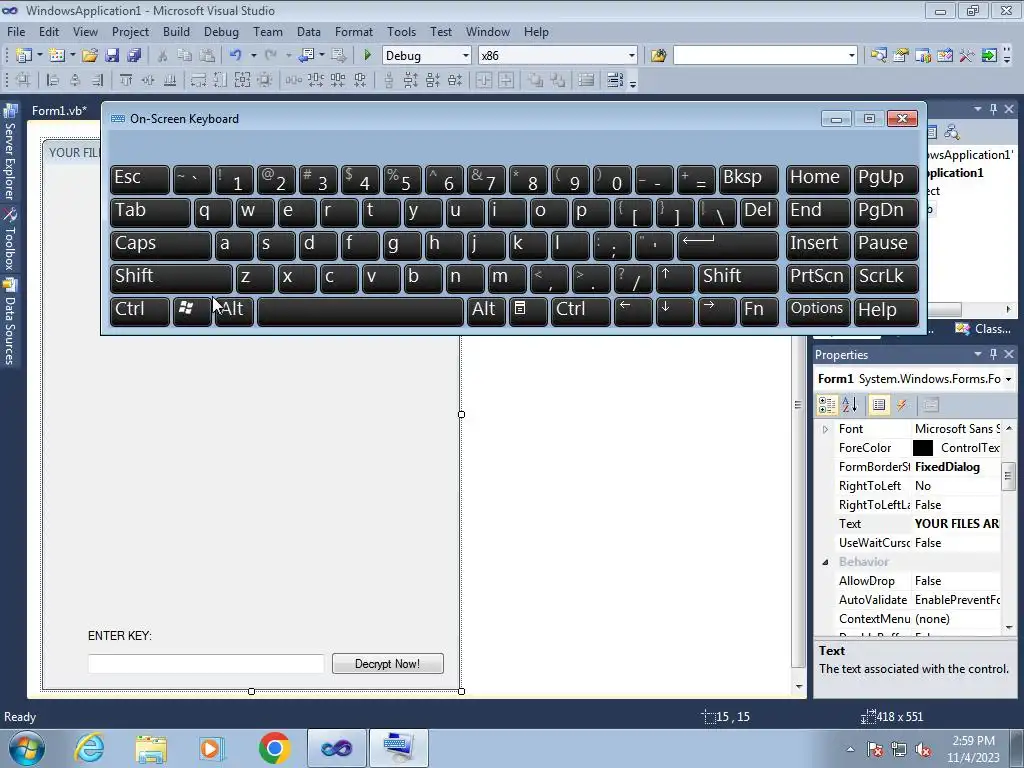Toggle Fn key on On-Screen Keyboard
Viewport: 1024px width, 768px height.
[x=759, y=310]
